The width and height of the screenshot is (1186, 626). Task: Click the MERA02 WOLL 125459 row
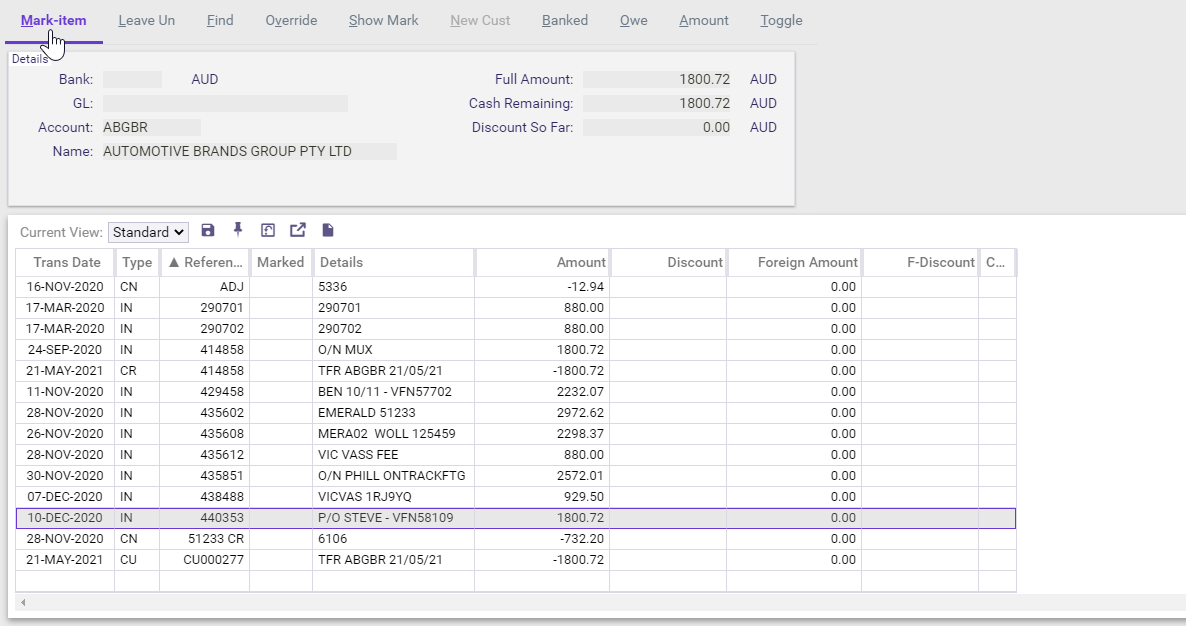[516, 434]
